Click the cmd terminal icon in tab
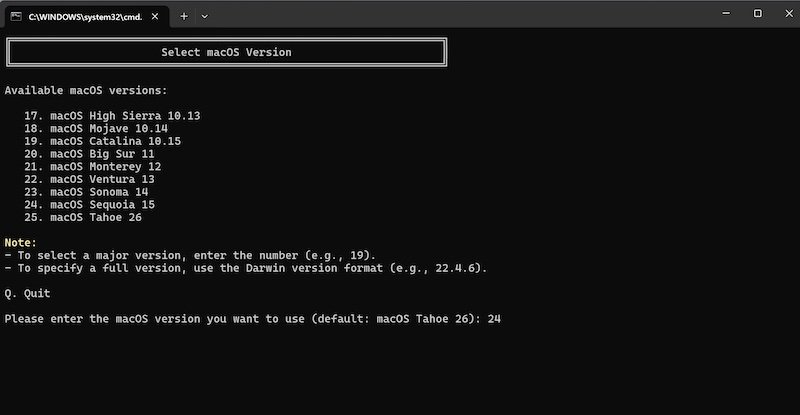This screenshot has width=800, height=415. pyautogui.click(x=16, y=16)
